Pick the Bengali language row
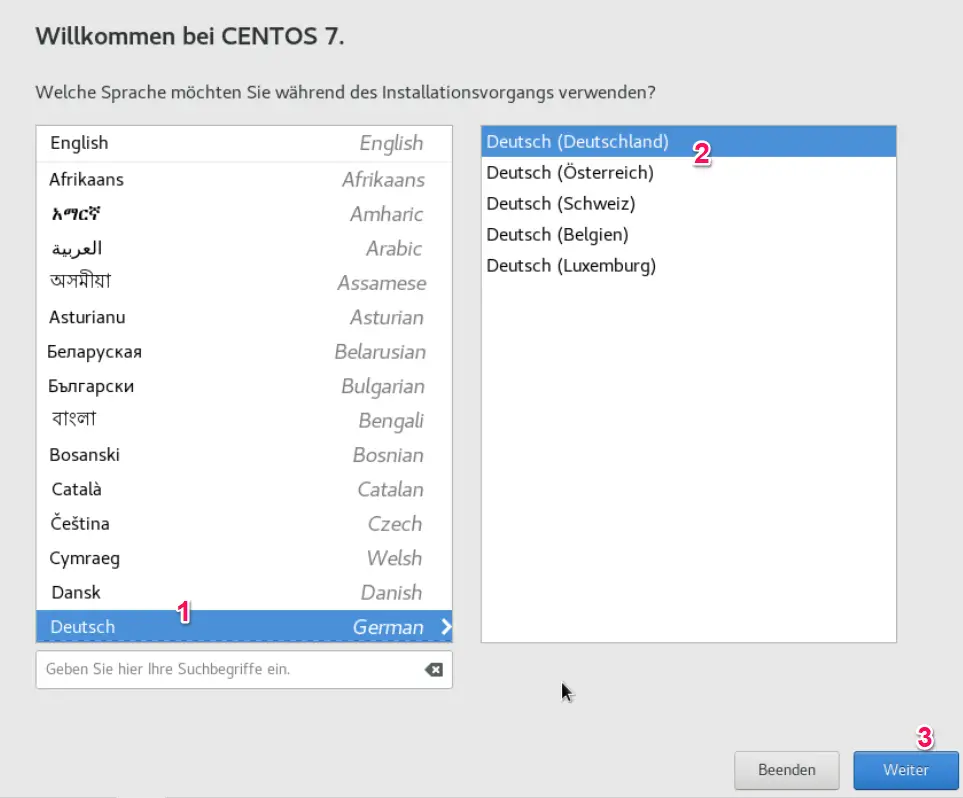This screenshot has height=798, width=963. (244, 420)
